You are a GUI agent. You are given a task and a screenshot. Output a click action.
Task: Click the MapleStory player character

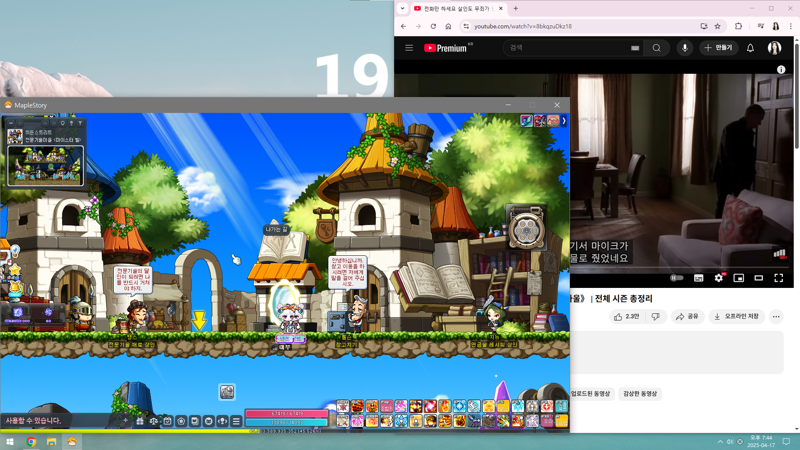289,318
